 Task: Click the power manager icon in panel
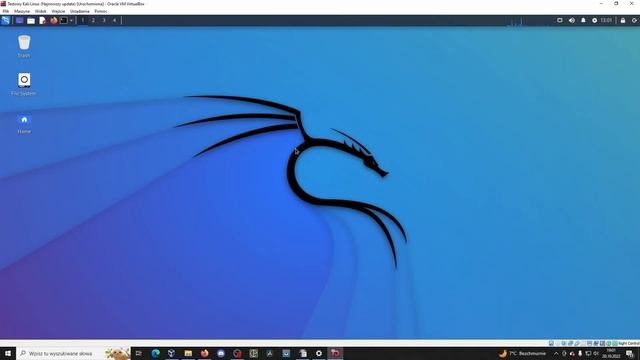594,20
